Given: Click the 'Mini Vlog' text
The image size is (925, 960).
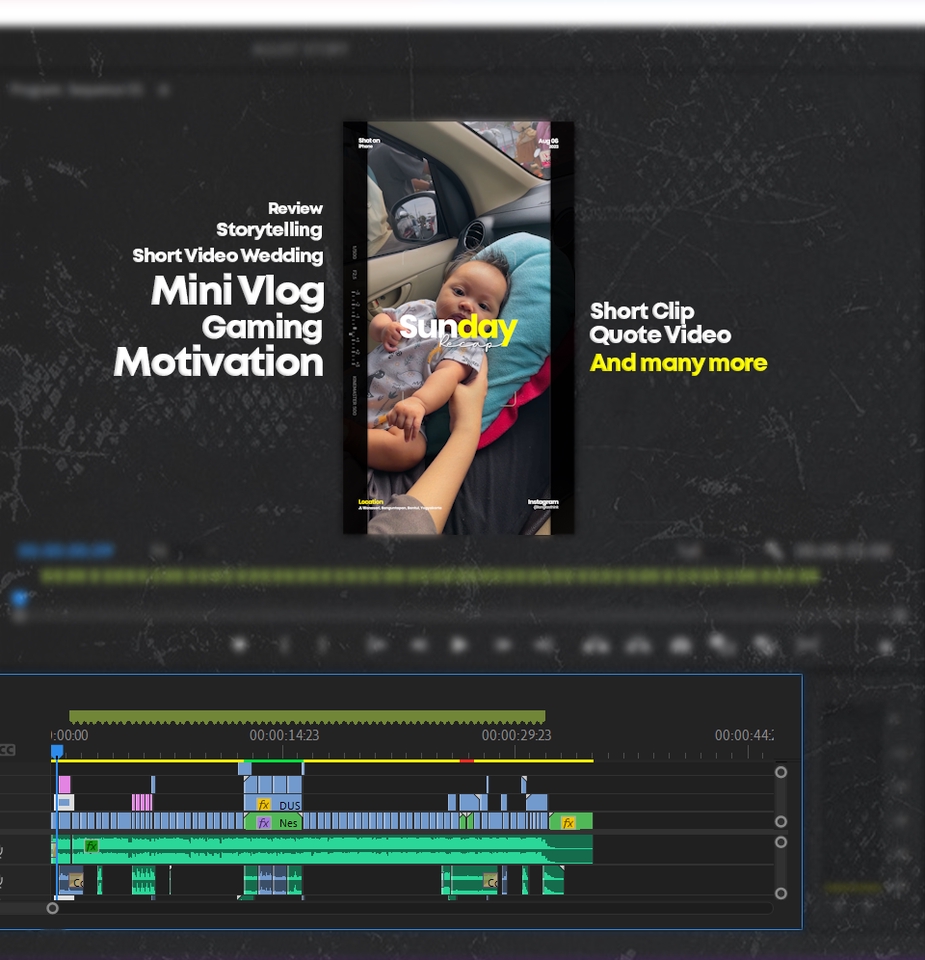Looking at the screenshot, I should pyautogui.click(x=238, y=290).
